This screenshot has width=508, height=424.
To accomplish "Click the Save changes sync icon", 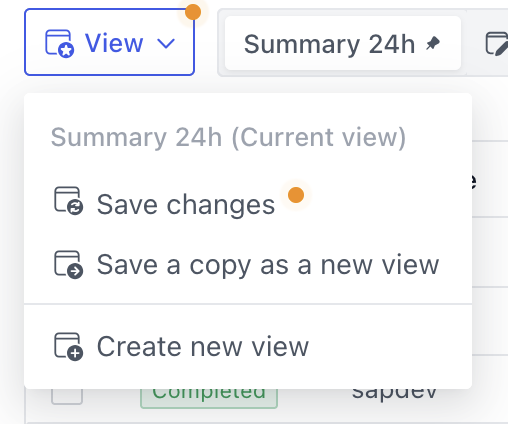I will (x=68, y=201).
